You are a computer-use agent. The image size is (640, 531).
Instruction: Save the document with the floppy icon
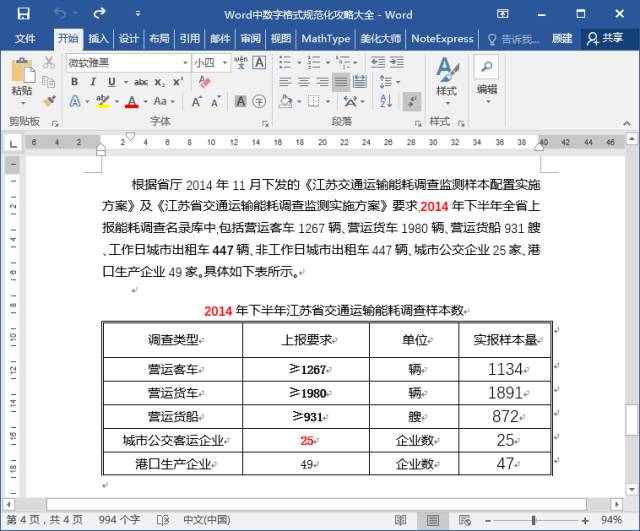tap(23, 13)
